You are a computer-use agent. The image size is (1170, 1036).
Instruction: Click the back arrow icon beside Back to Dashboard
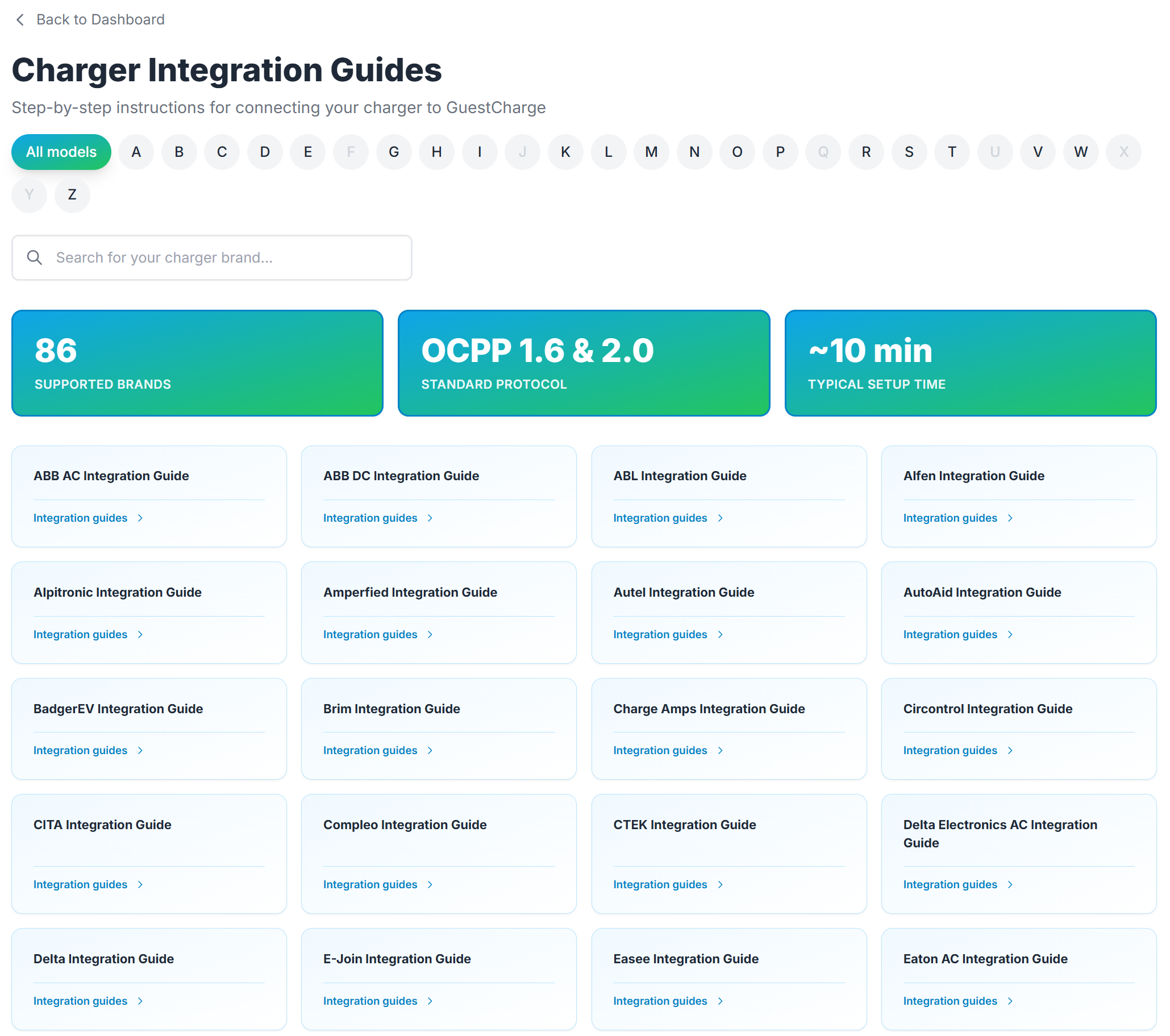[20, 20]
